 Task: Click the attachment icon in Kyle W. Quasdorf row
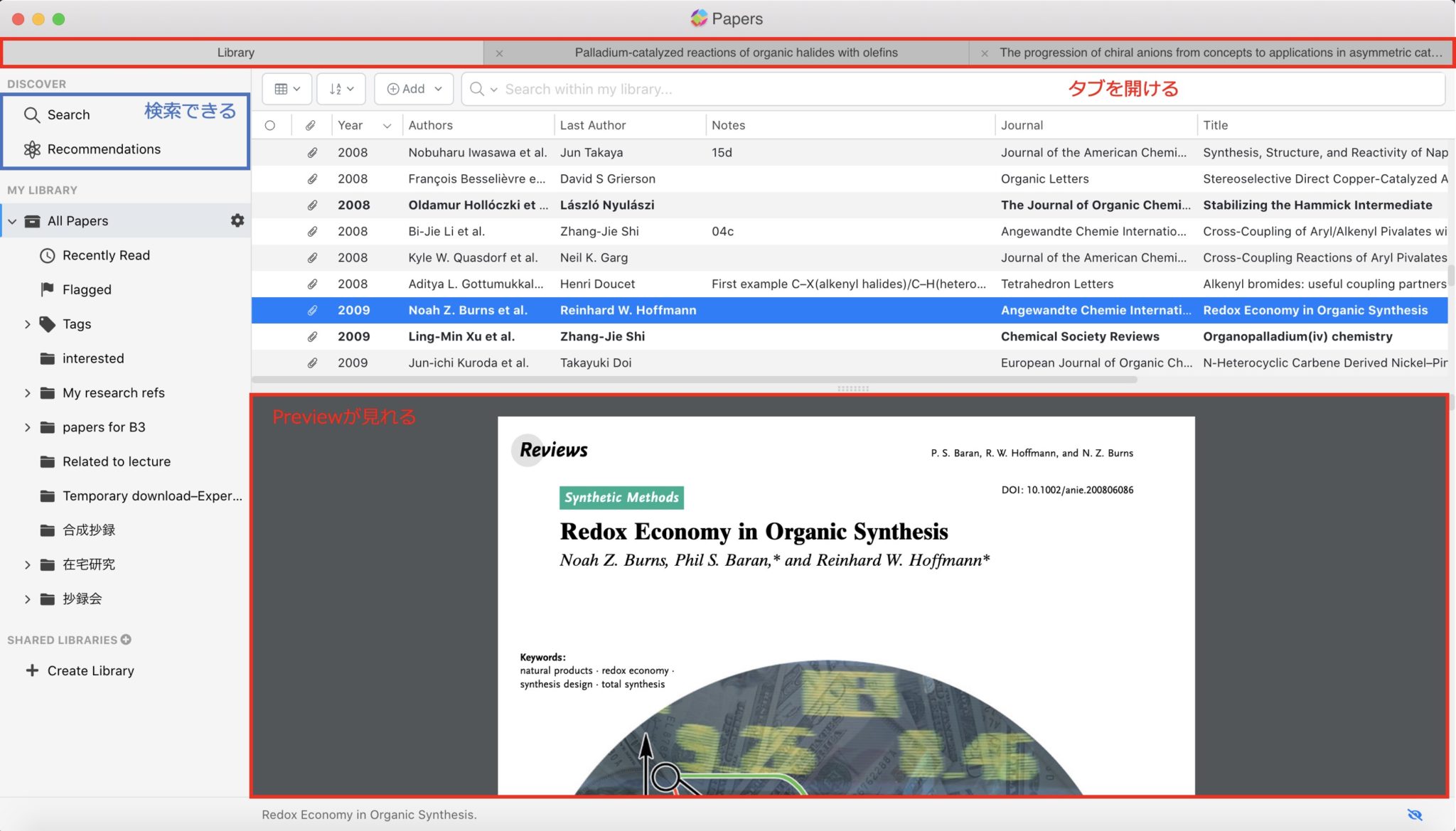point(312,257)
